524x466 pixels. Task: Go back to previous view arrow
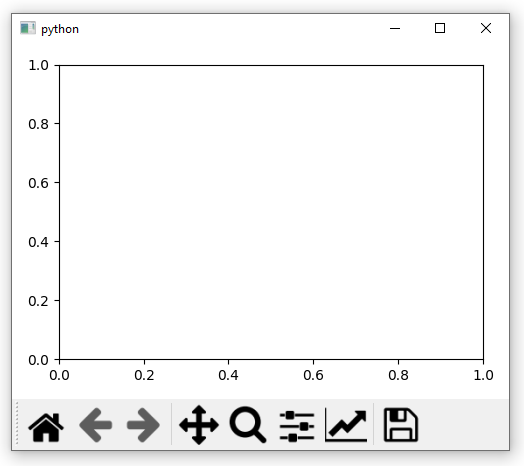tap(96, 425)
